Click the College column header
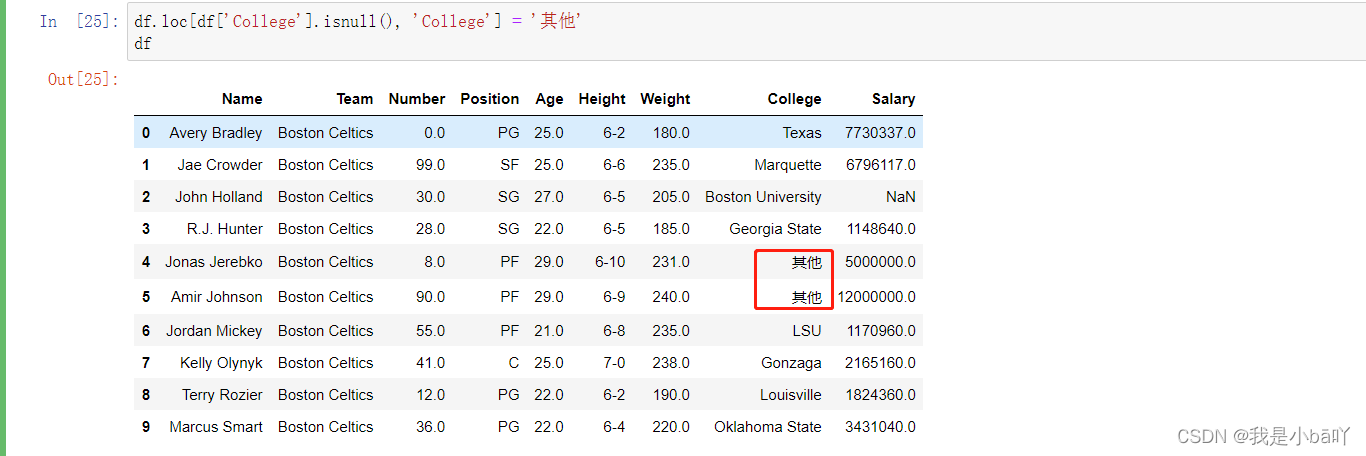 point(795,99)
